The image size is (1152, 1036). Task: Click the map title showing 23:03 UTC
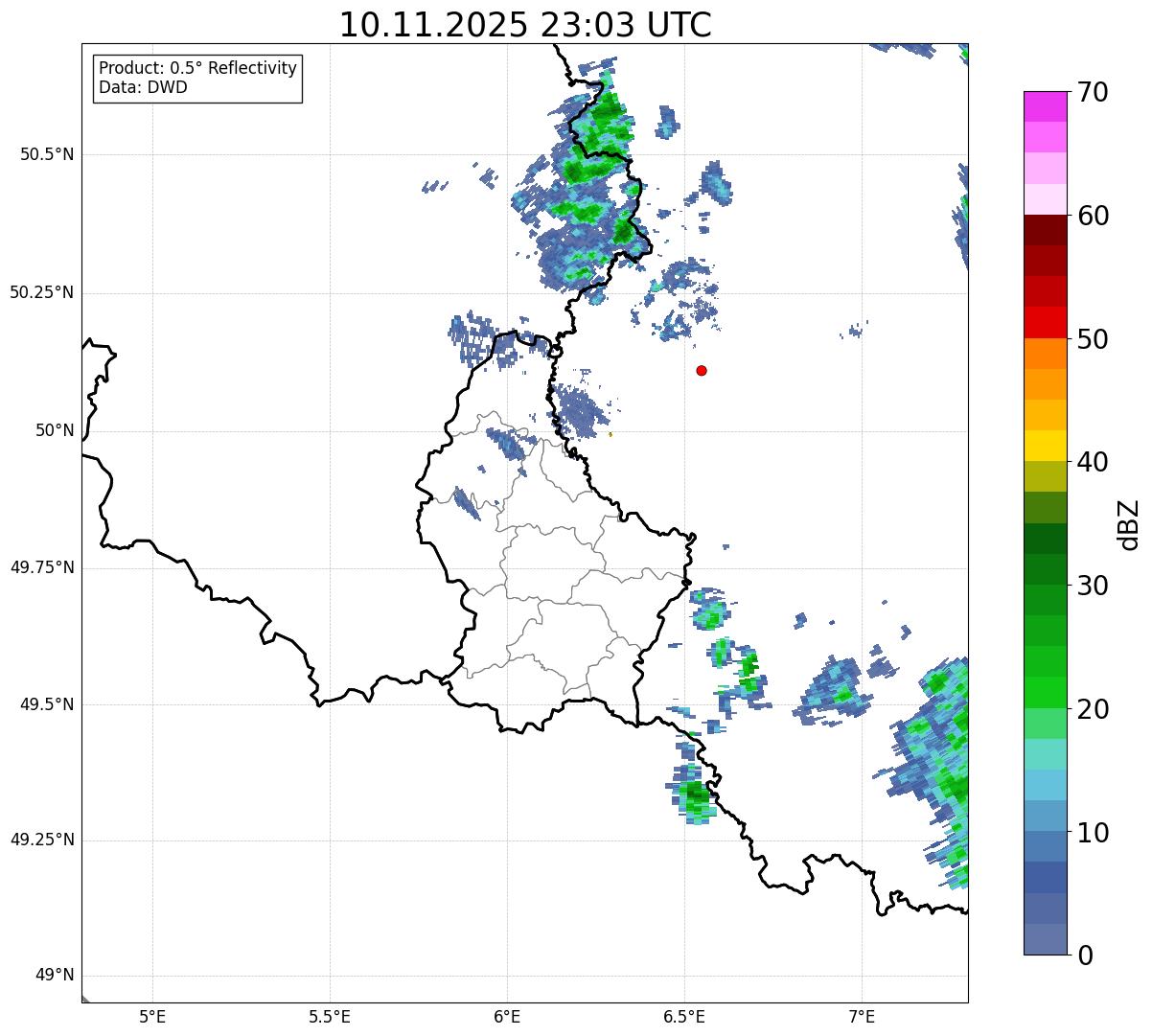pos(525,25)
